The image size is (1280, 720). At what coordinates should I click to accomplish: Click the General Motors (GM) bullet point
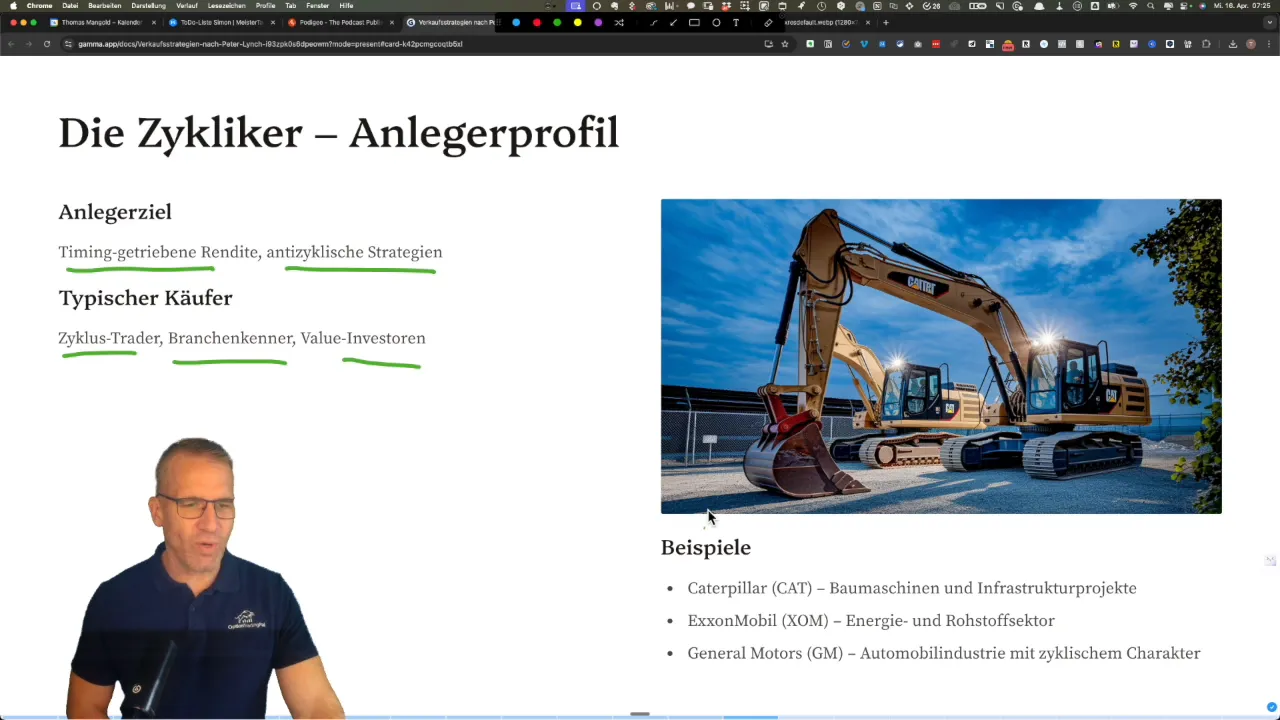(x=944, y=653)
